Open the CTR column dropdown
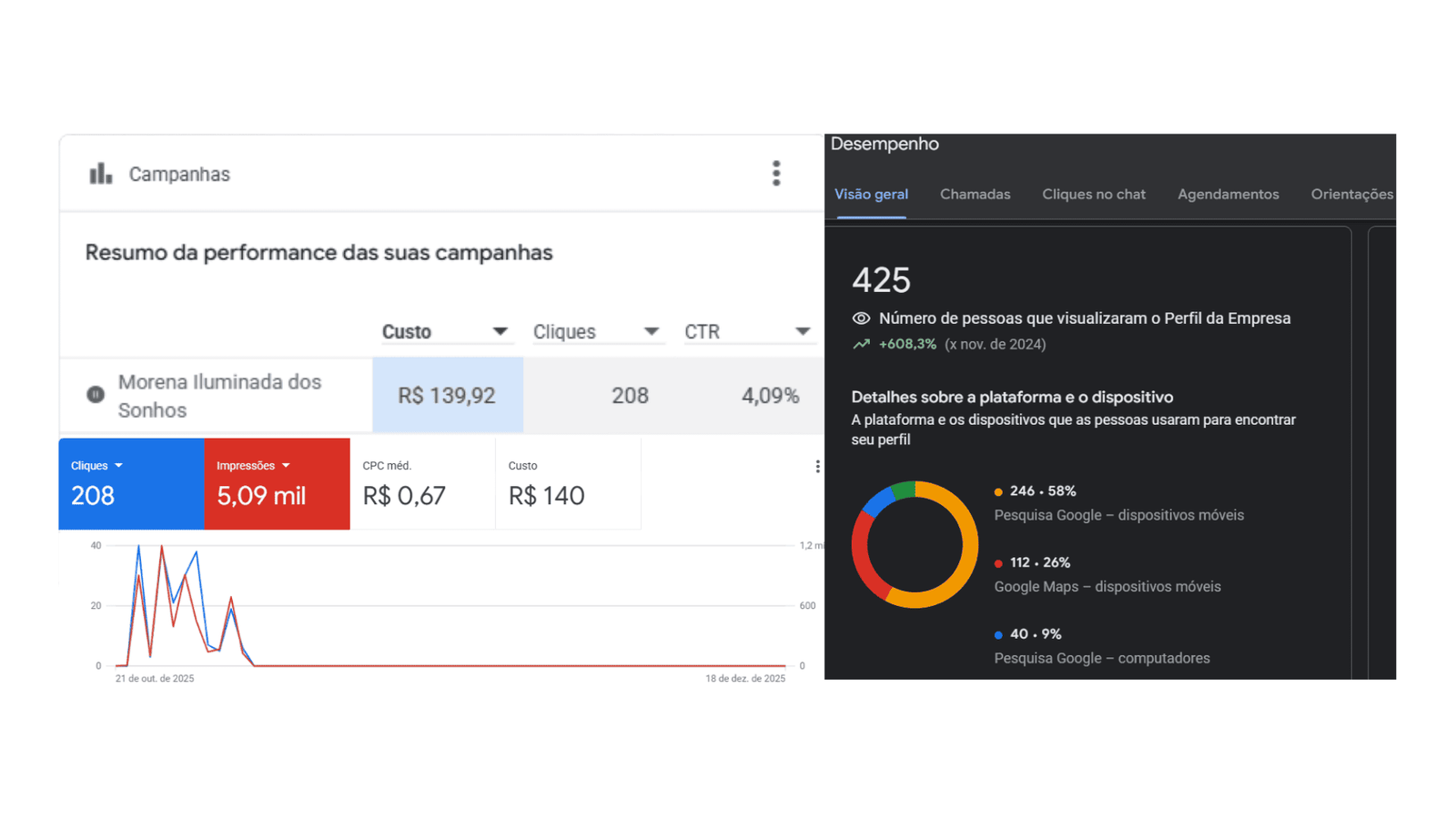The height and width of the screenshot is (819, 1456). pyautogui.click(x=802, y=332)
